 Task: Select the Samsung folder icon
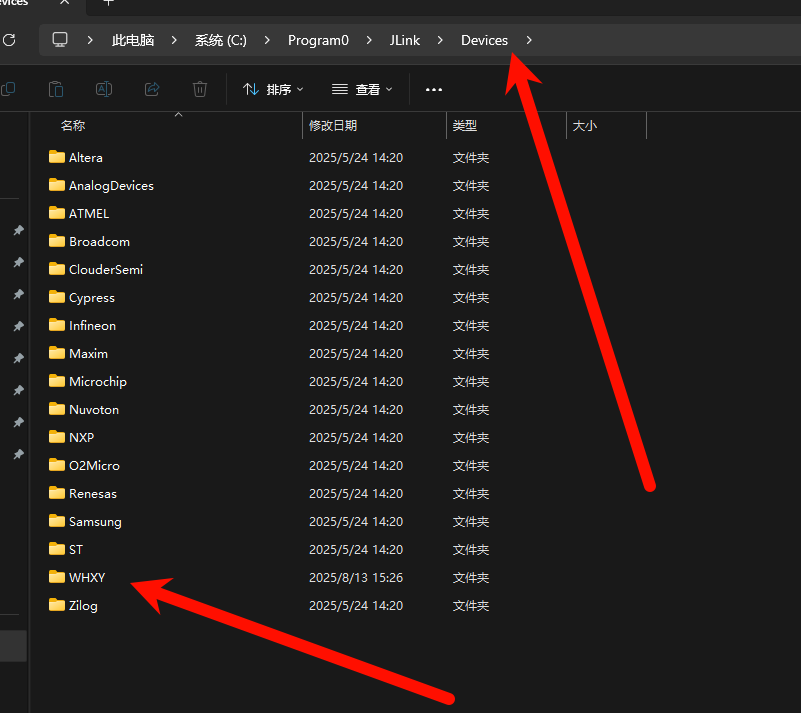pos(57,521)
